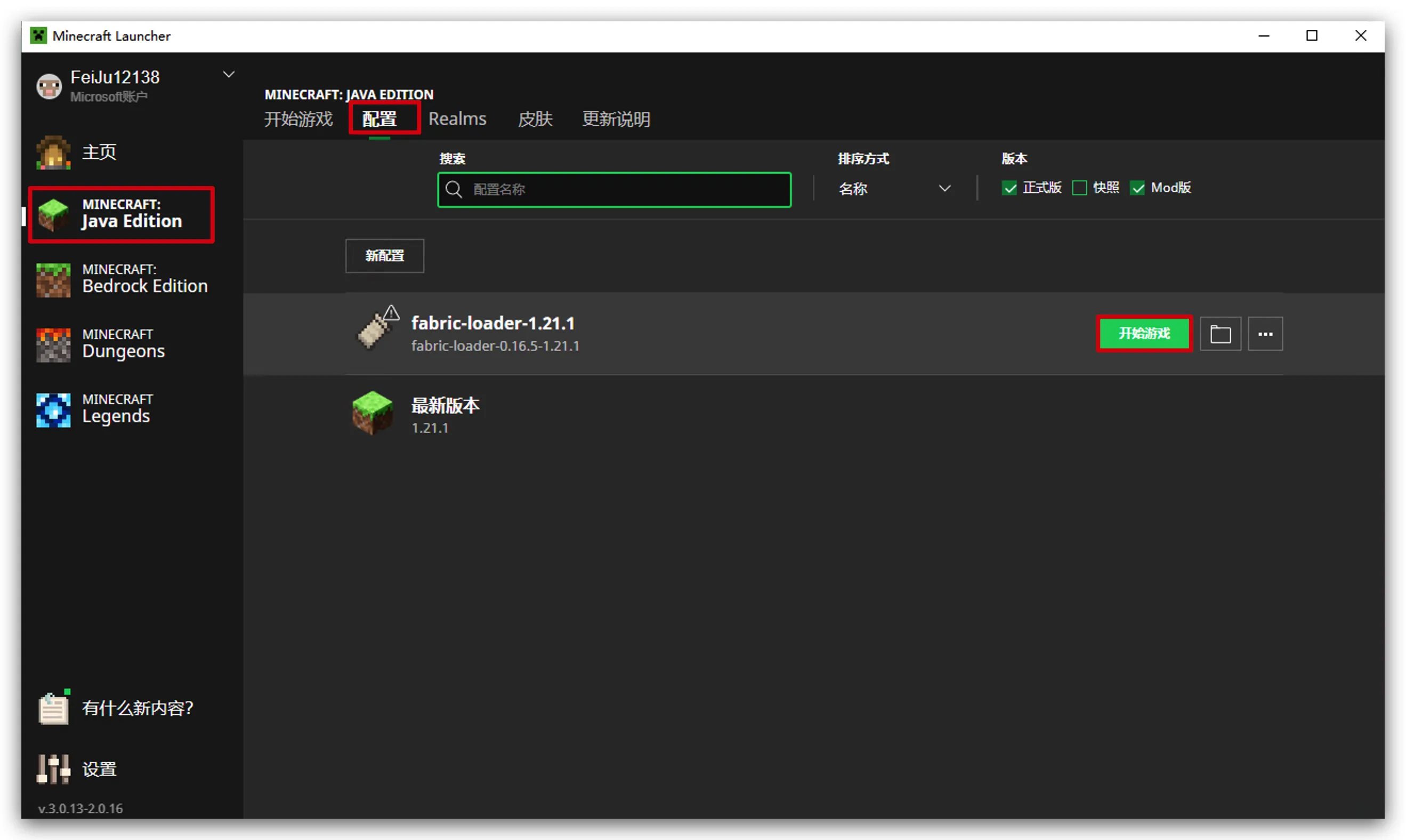Expand the FeiJu12138 account chevron
Screen dimensions: 1406x840
[x=229, y=75]
